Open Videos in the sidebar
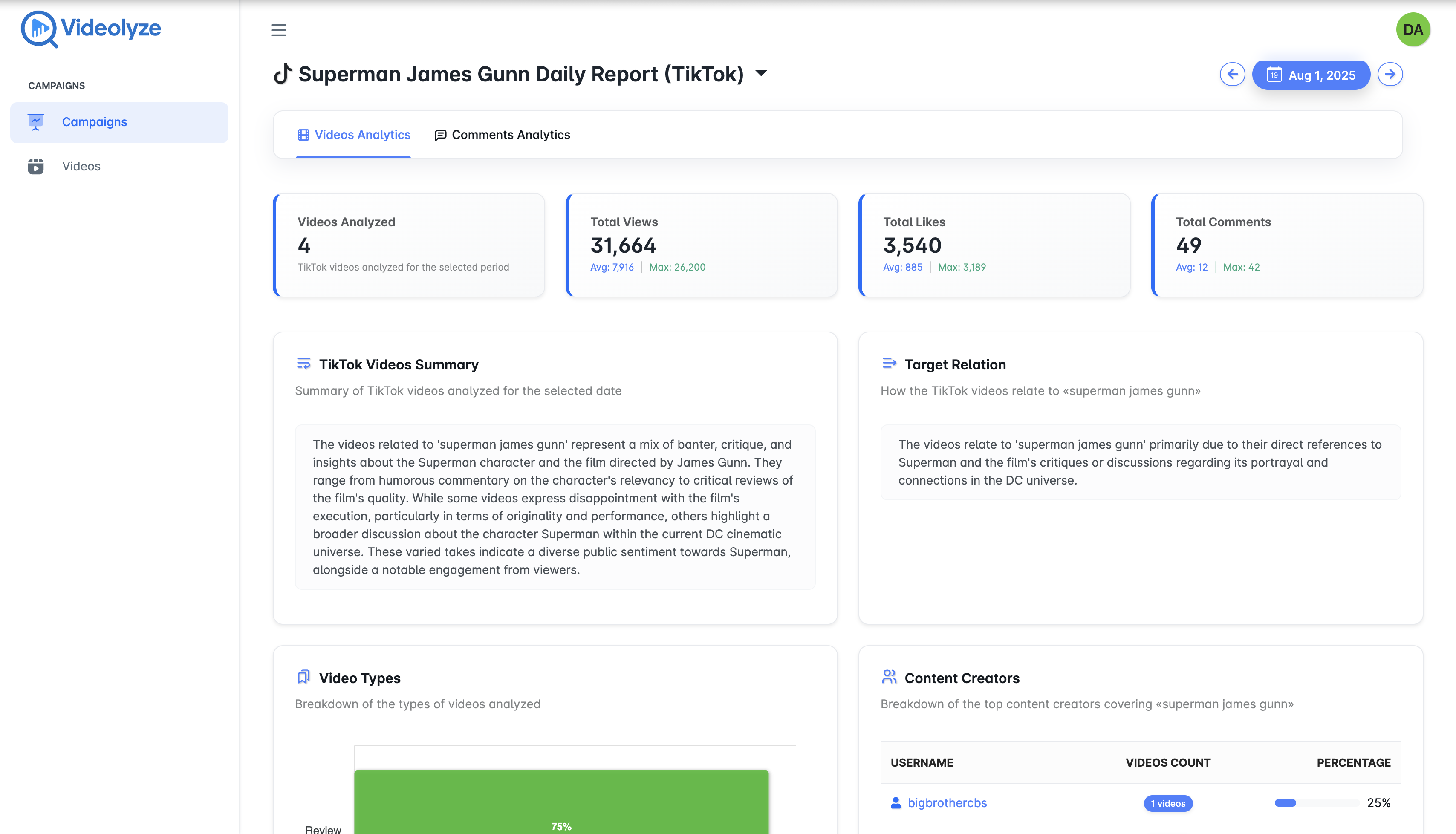1456x834 pixels. click(x=119, y=166)
